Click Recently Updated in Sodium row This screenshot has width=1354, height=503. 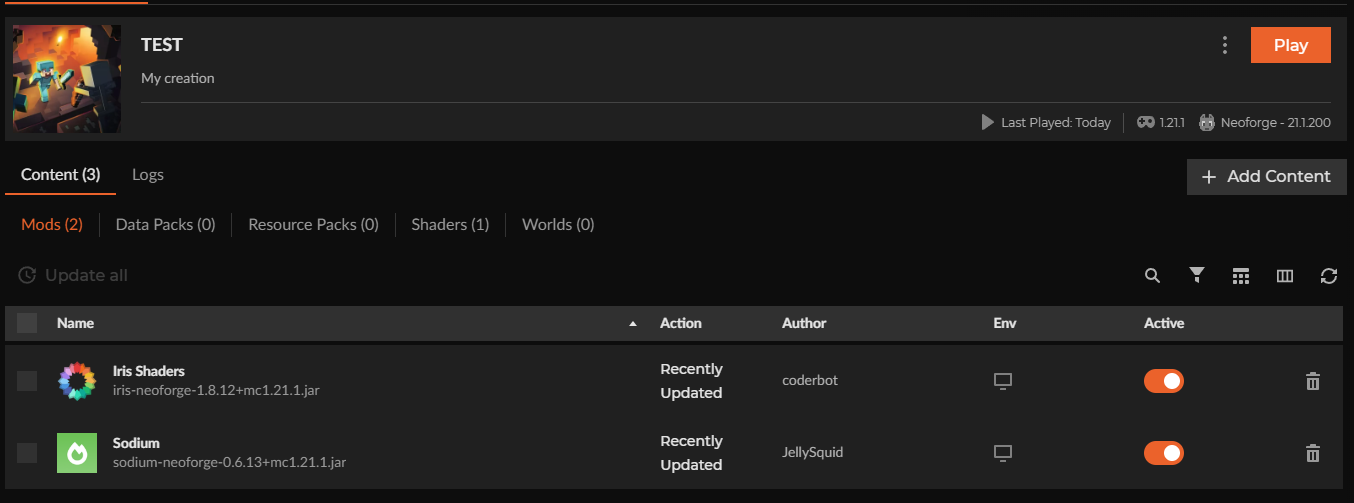(691, 453)
